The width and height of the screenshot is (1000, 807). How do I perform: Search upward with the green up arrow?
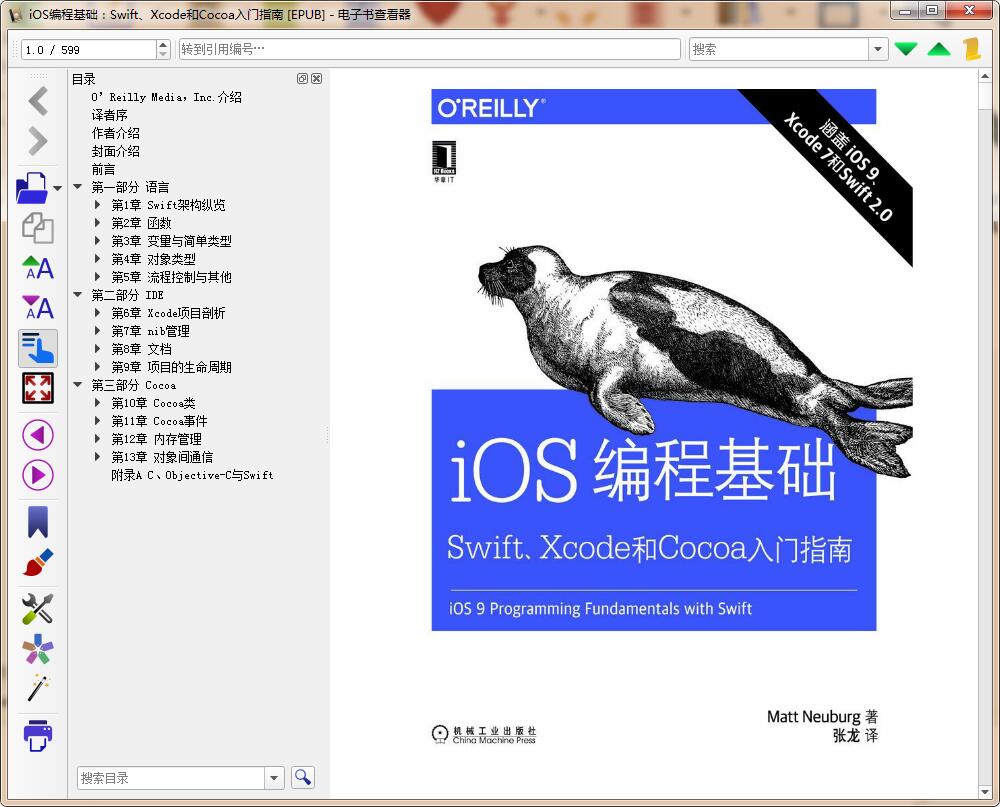[x=938, y=48]
